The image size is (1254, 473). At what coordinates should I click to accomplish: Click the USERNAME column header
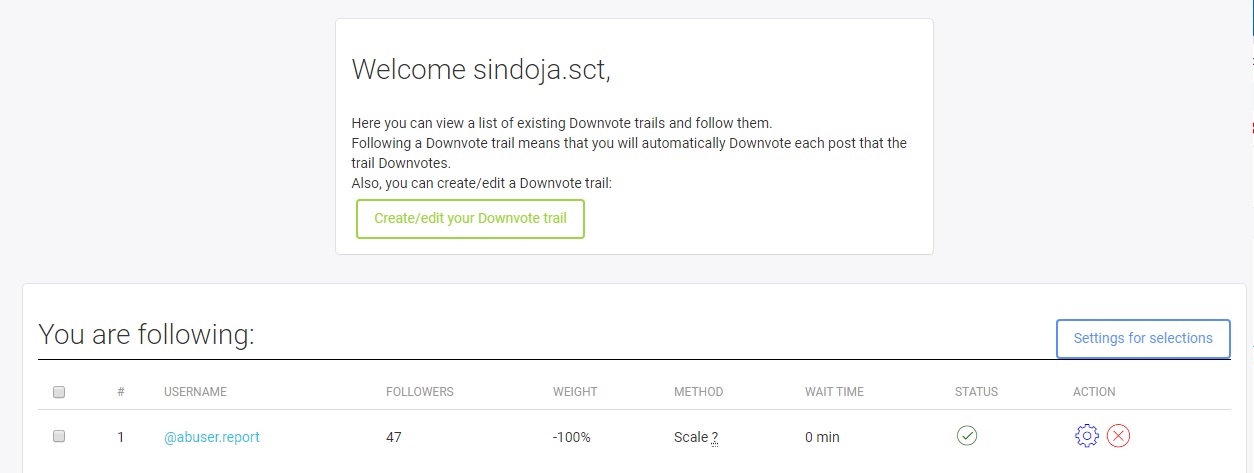(x=196, y=392)
